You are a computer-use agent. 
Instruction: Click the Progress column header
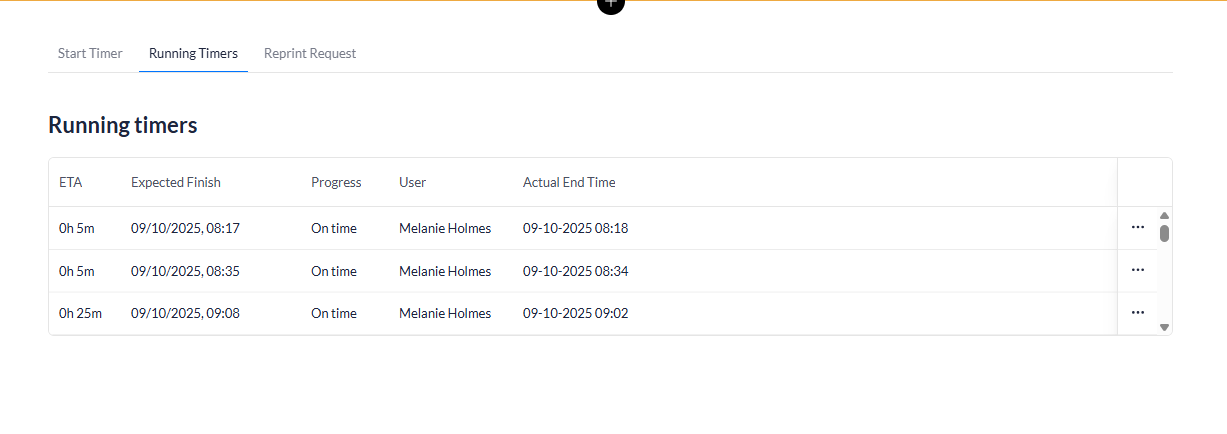(x=336, y=182)
